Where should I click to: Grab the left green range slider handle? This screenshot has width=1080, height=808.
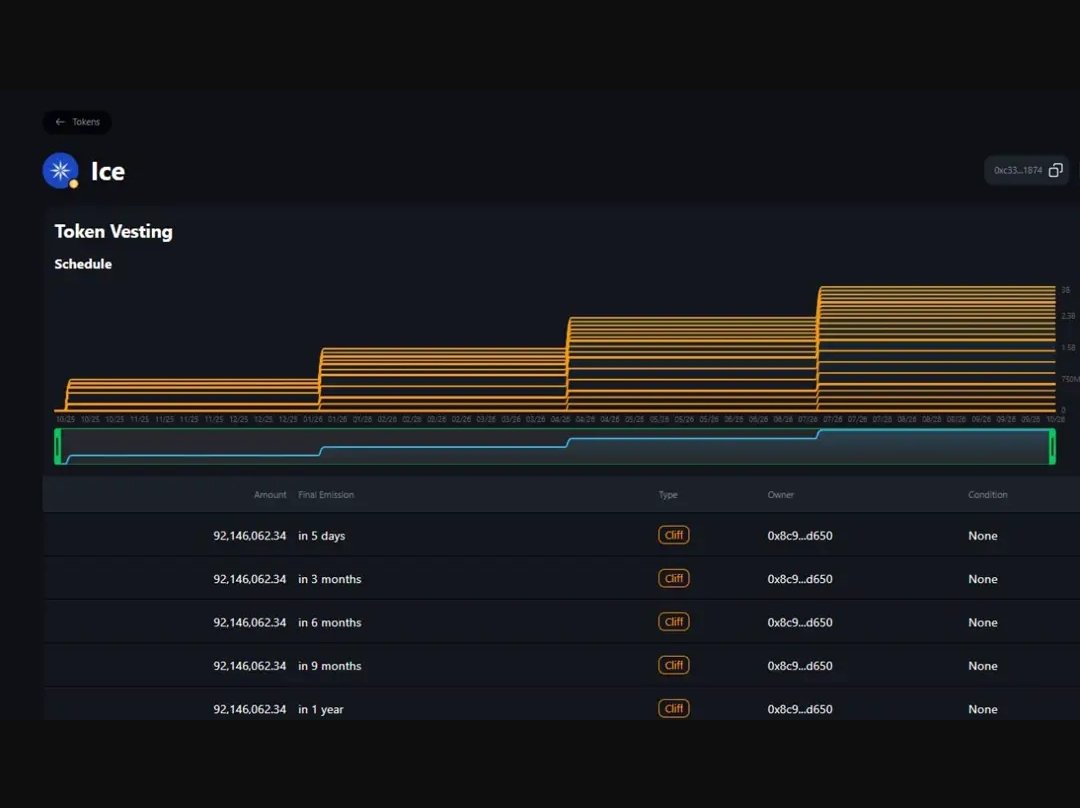pos(58,446)
